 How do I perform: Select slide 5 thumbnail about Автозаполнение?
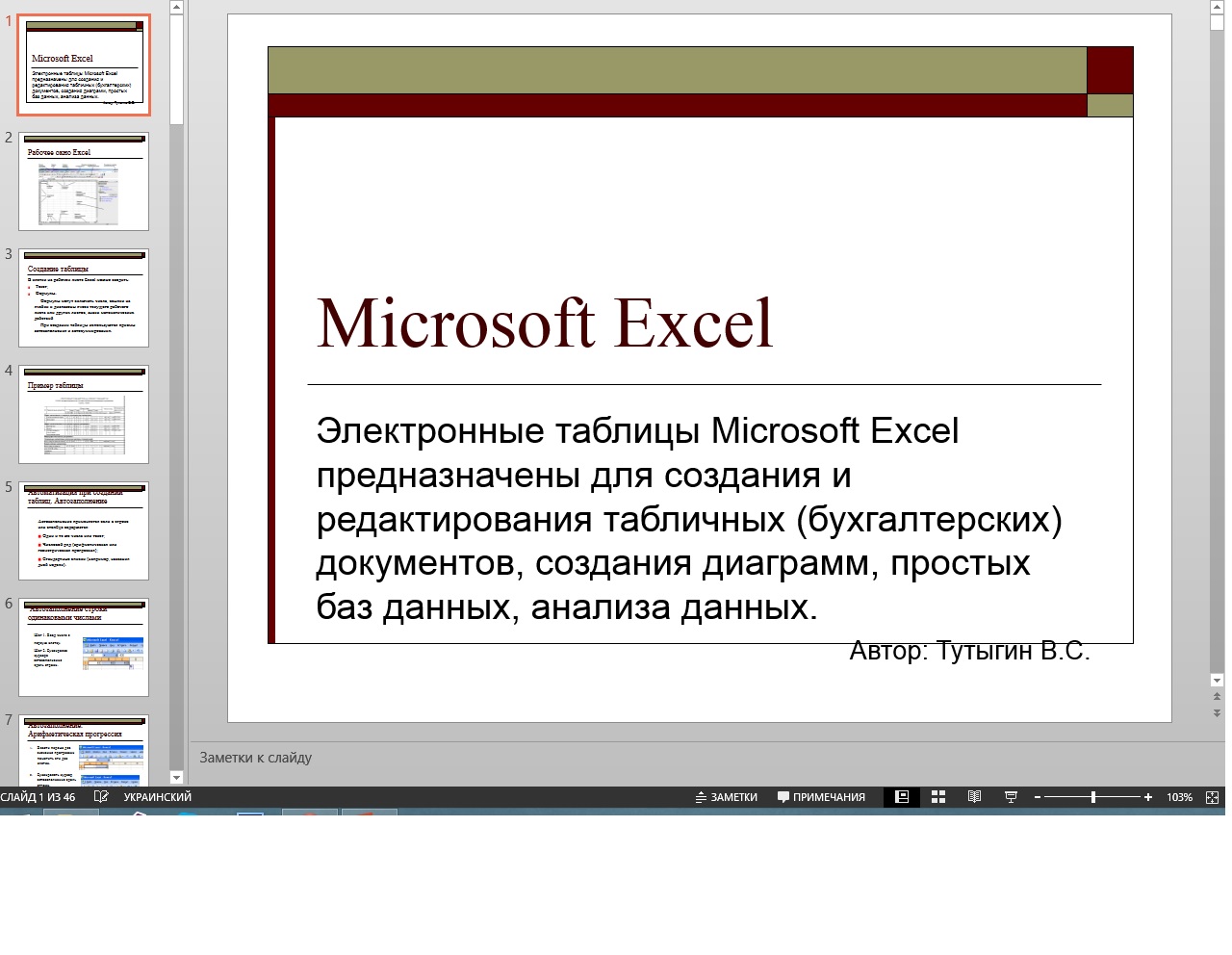point(84,530)
